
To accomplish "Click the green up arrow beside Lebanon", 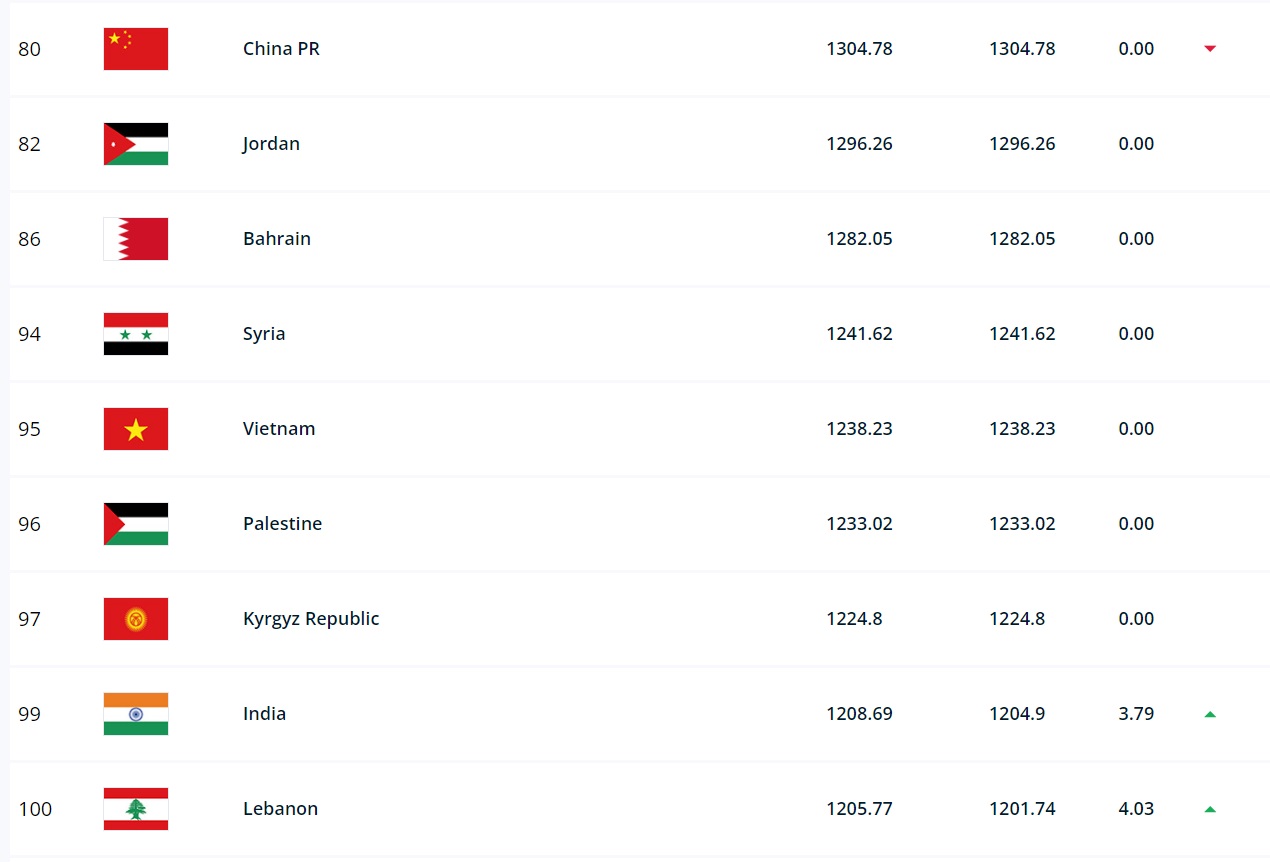I will [x=1210, y=809].
